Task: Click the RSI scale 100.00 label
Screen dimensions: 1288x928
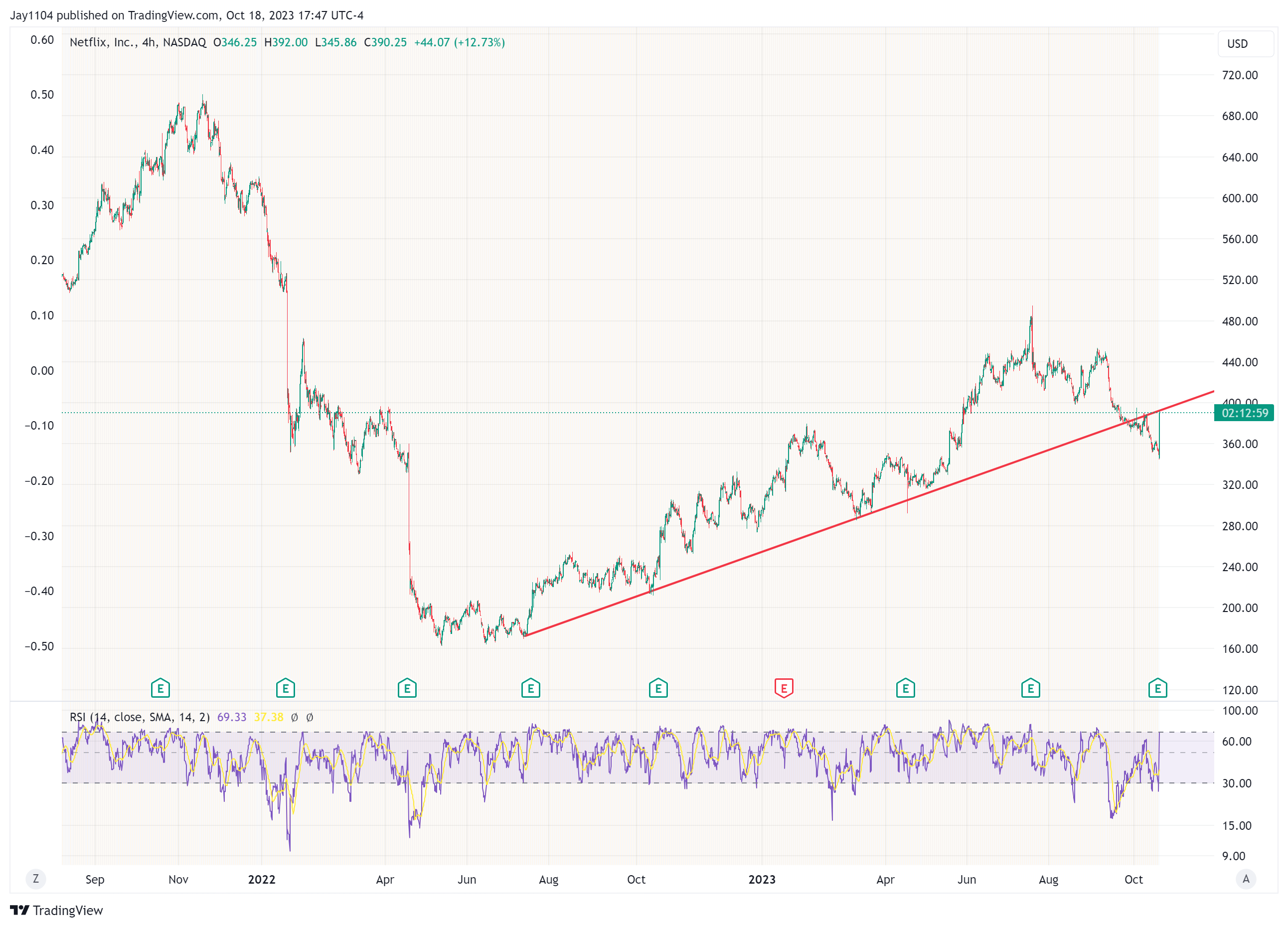Action: [1239, 711]
